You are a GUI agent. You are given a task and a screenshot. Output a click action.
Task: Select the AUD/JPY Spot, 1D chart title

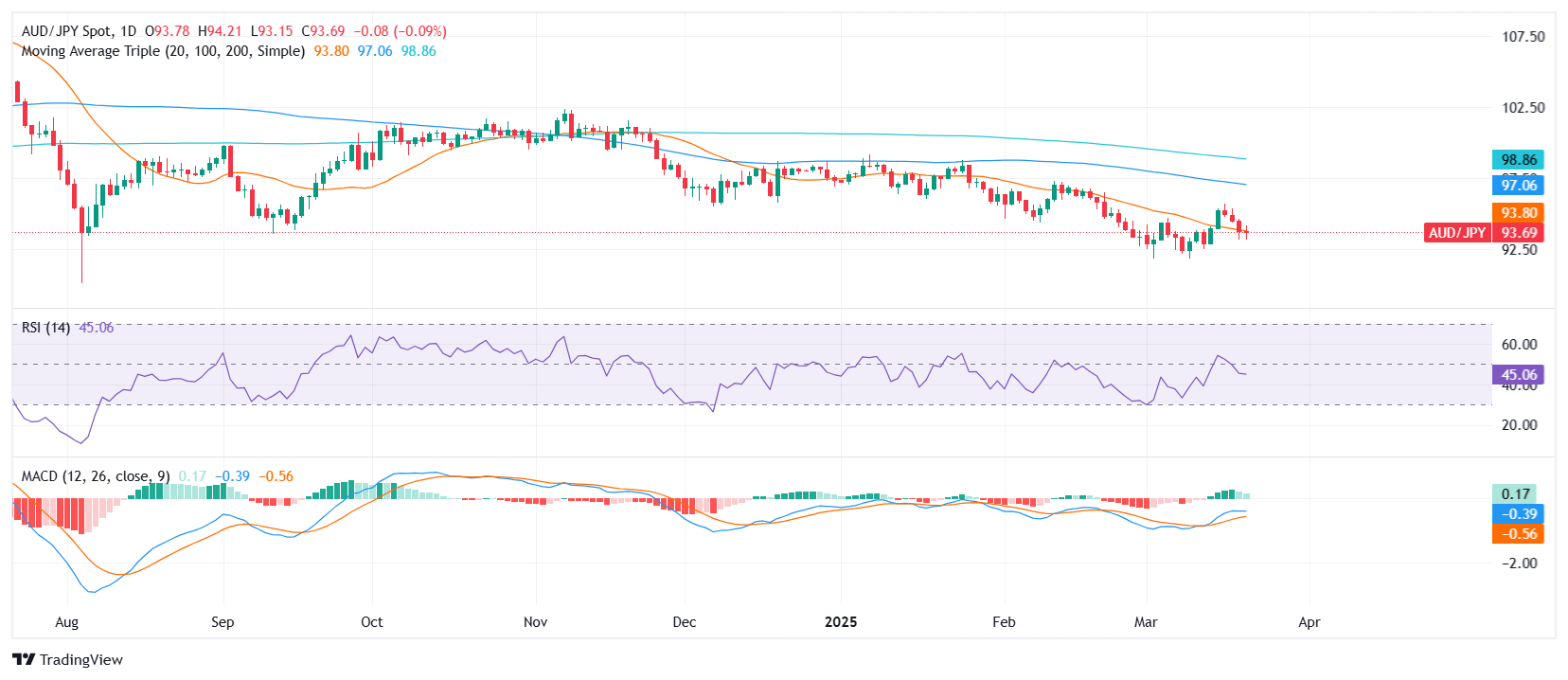79,31
